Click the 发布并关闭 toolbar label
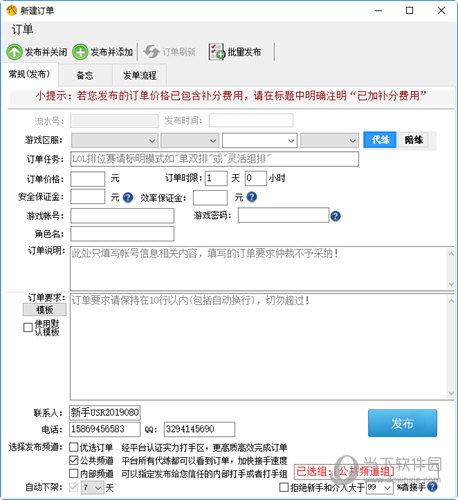Viewport: 458px width, 500px height. [46, 52]
